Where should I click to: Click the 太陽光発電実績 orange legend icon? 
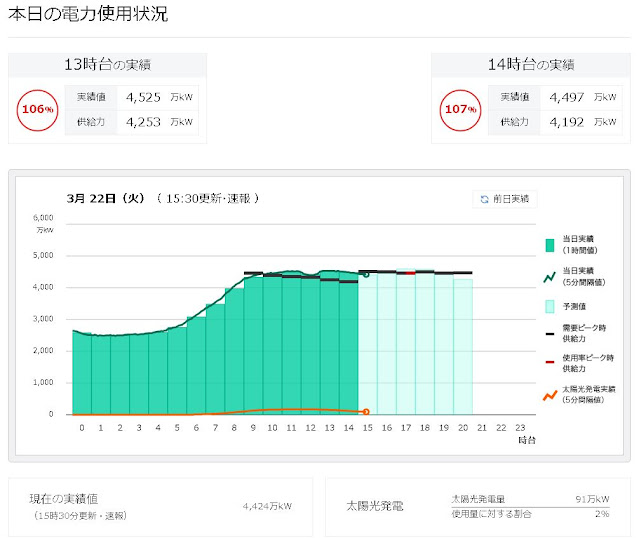coord(550,395)
